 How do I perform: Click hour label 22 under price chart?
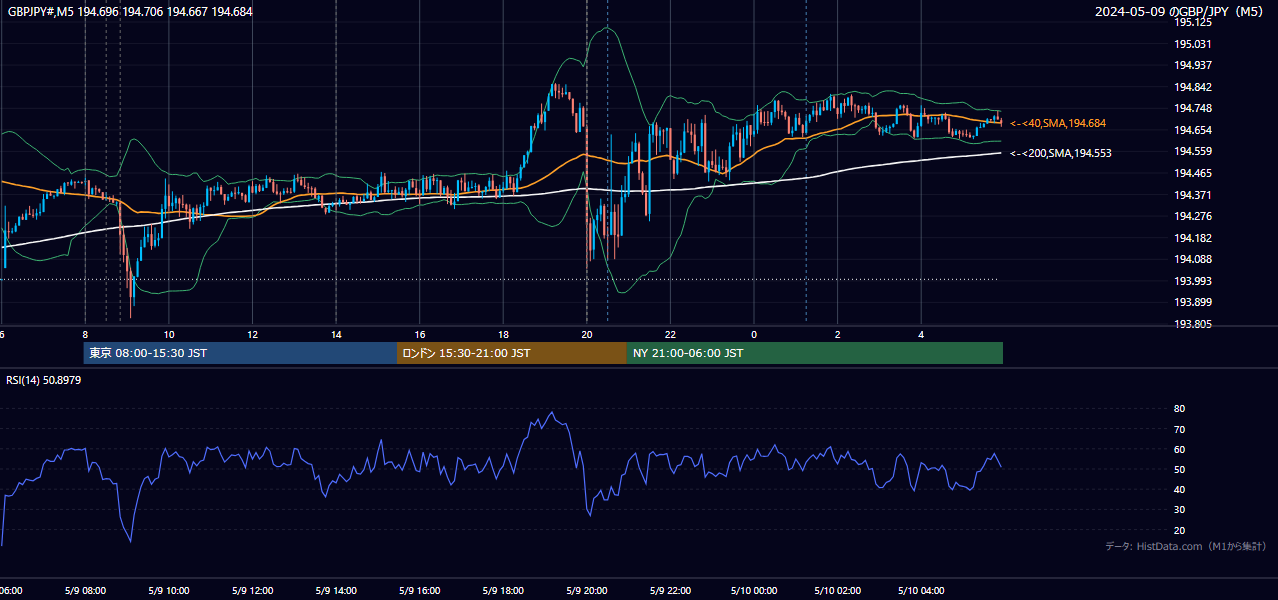(x=670, y=334)
